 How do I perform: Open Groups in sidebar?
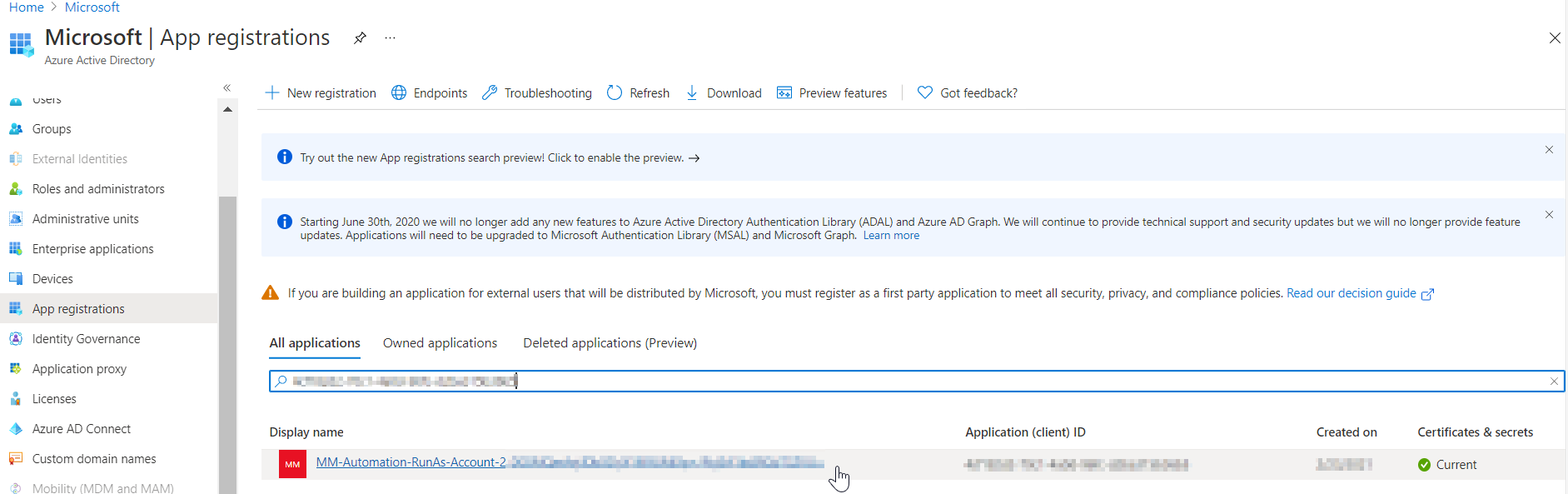pos(52,129)
